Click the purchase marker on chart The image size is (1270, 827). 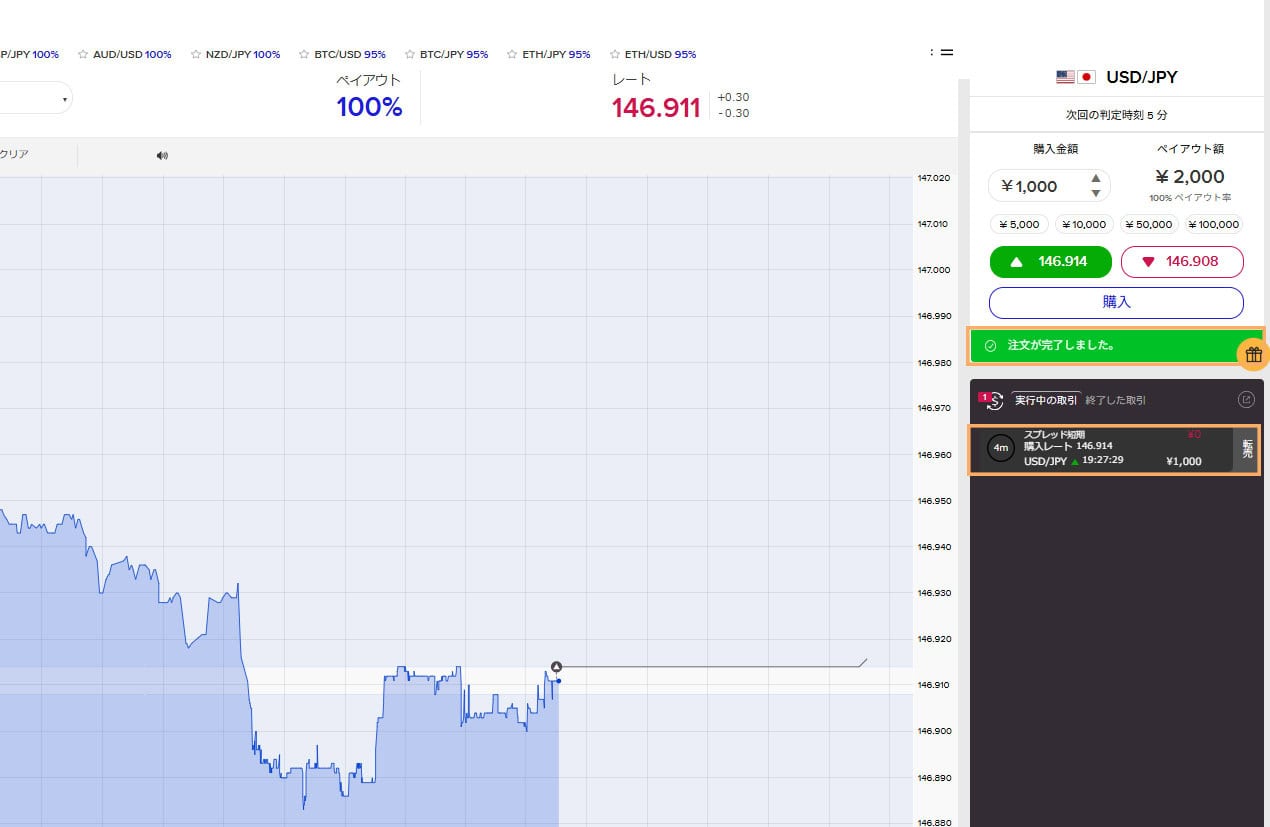pos(556,667)
